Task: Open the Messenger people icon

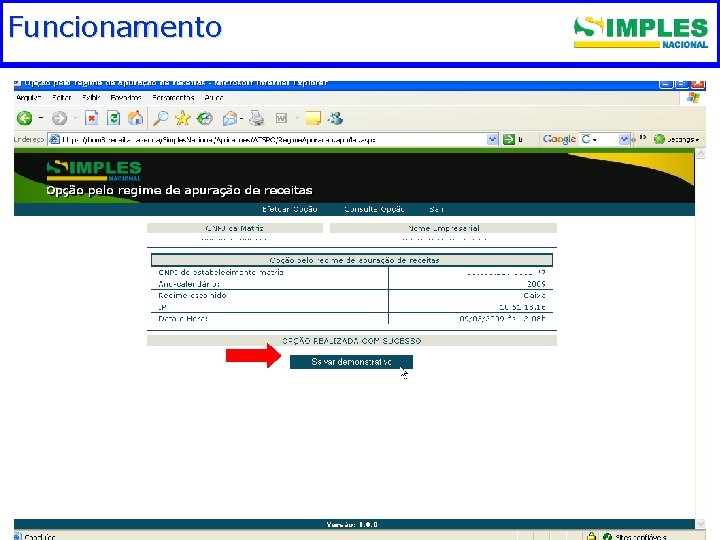Action: [x=335, y=118]
